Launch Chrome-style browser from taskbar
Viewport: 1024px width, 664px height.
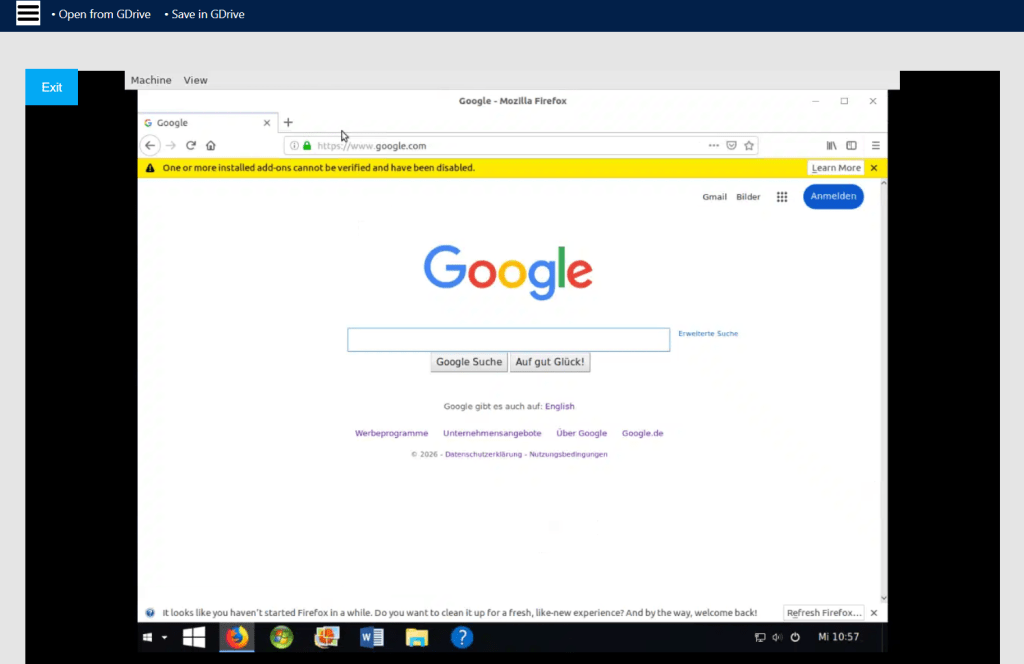coord(281,637)
